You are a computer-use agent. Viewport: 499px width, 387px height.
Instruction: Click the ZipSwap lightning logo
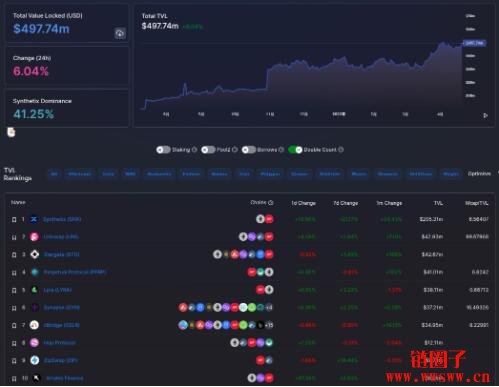35,360
